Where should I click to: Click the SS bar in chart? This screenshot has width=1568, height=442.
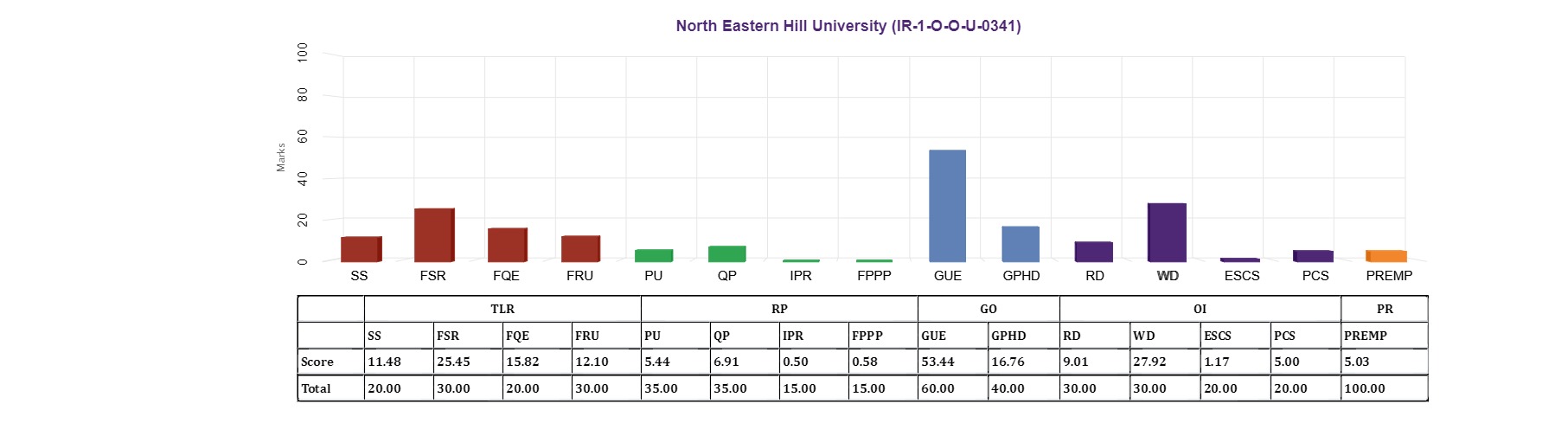(x=362, y=249)
